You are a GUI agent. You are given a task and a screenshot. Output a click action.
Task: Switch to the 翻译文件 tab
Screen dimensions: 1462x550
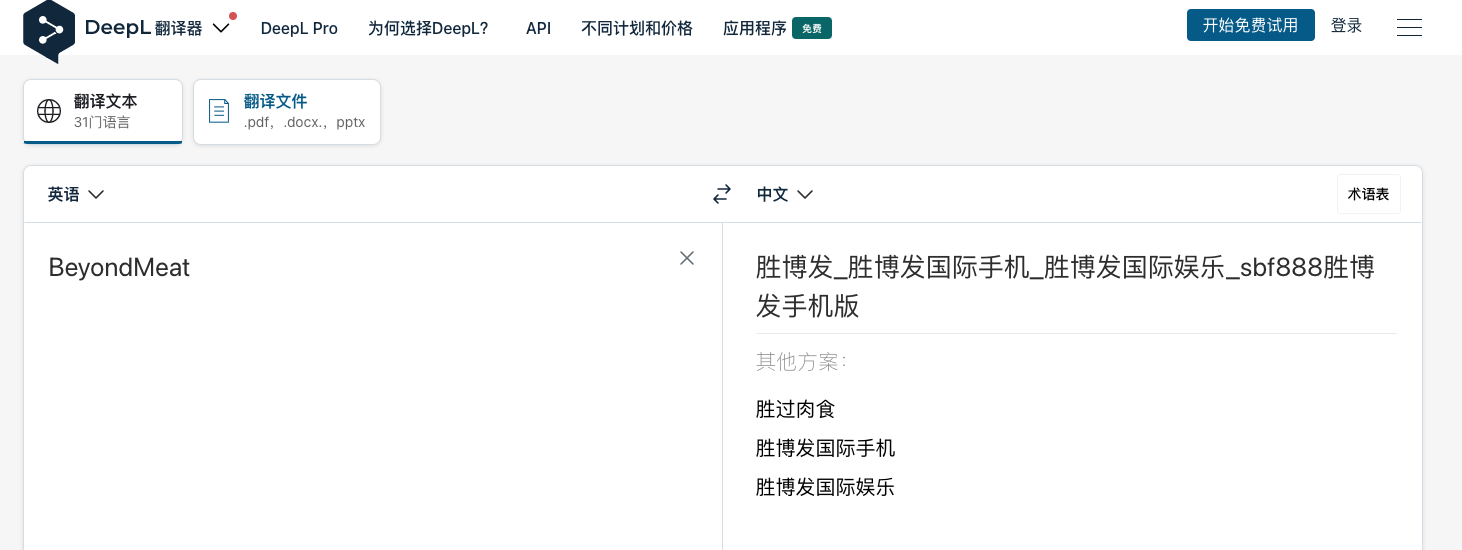(x=287, y=111)
